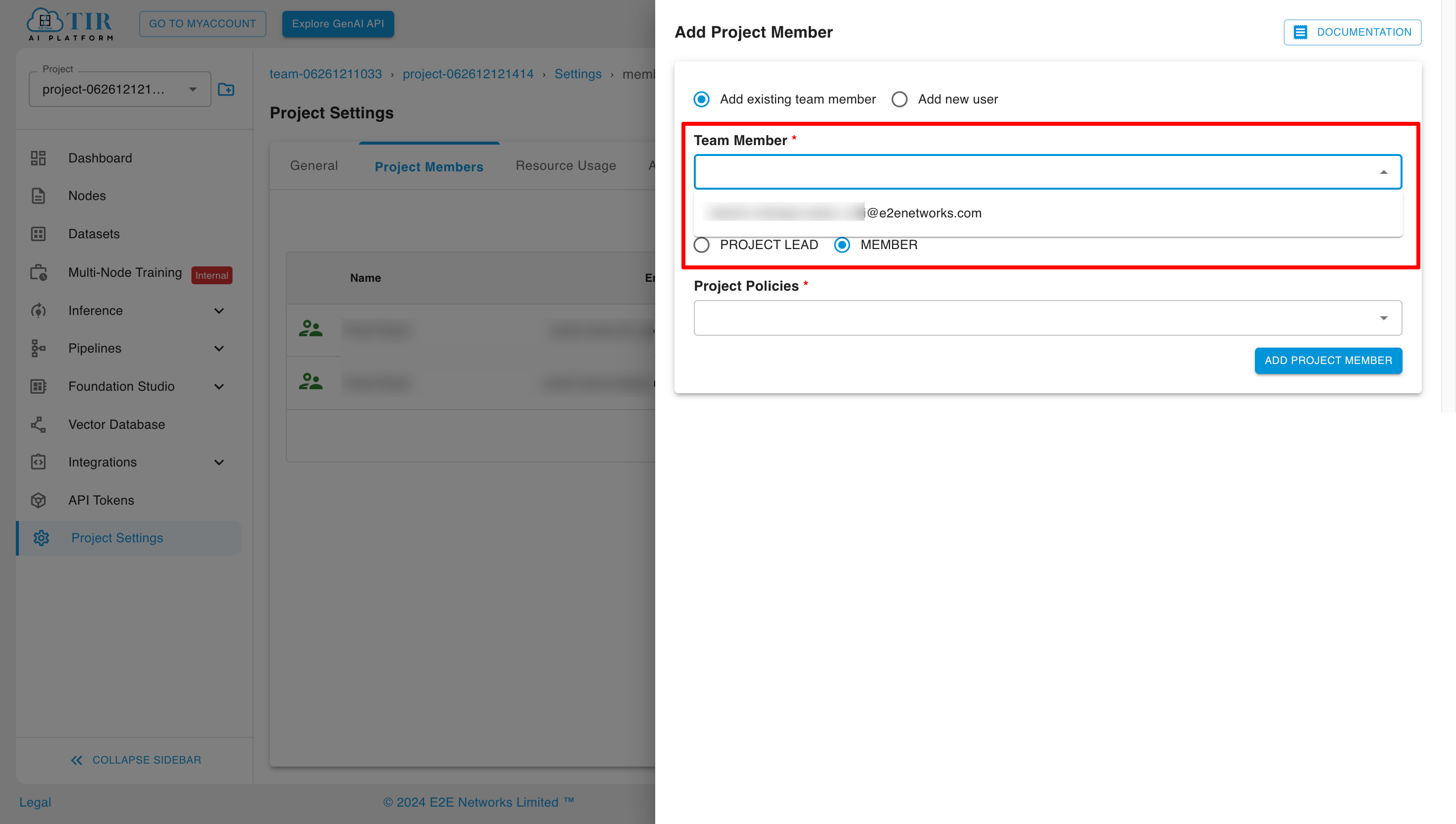Click the Internal badge next to Multi-Node Training
1456x824 pixels.
point(211,276)
